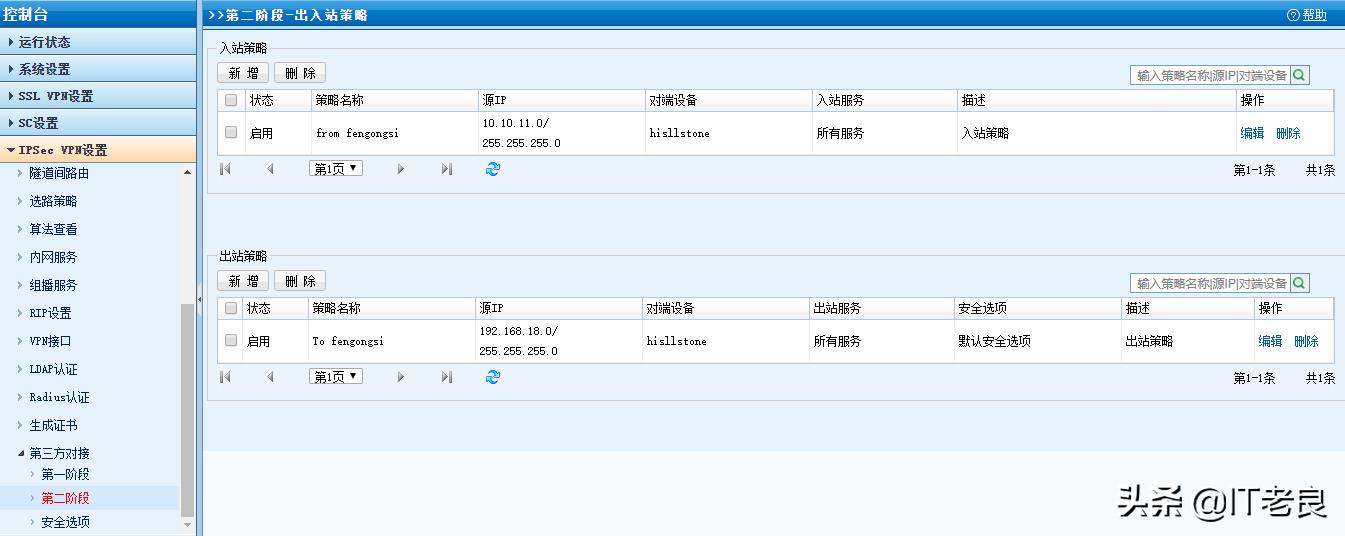
Task: Open the 帮助 help link
Action: tap(1314, 15)
